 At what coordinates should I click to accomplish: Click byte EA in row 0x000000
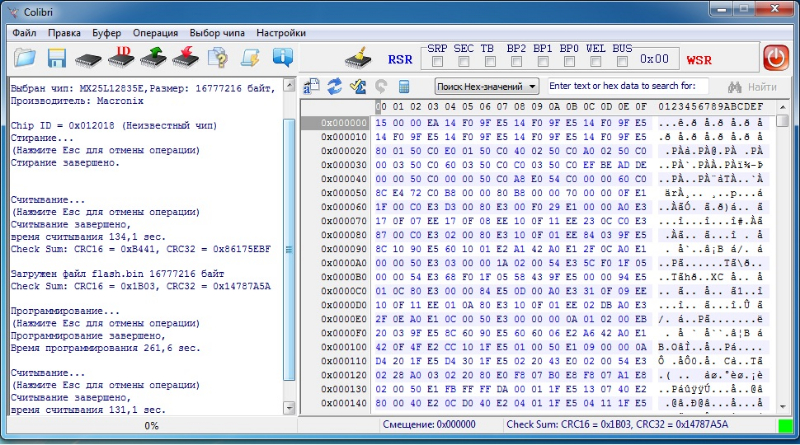[x=433, y=123]
